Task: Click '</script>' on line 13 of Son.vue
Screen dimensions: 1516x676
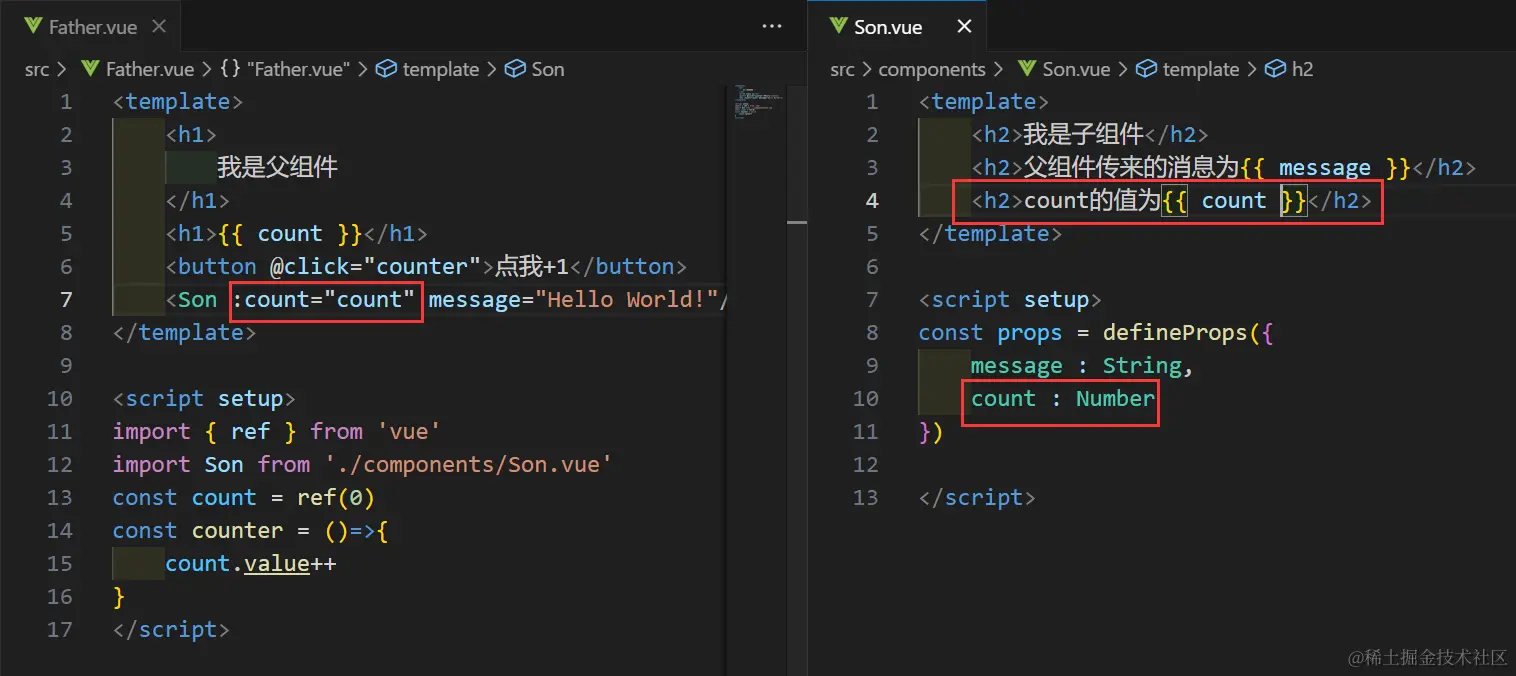Action: [977, 497]
